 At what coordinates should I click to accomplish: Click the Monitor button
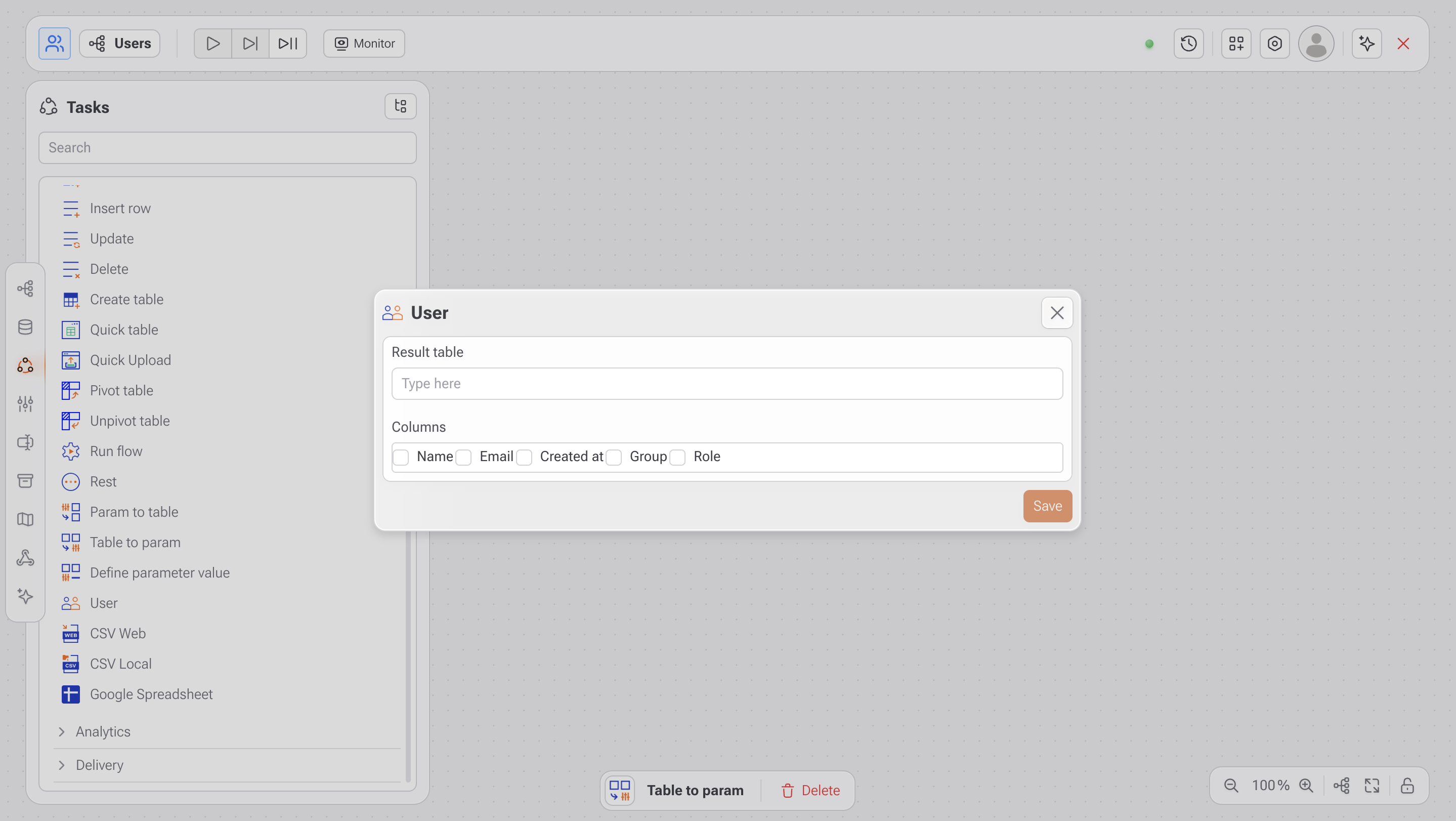[x=364, y=44]
